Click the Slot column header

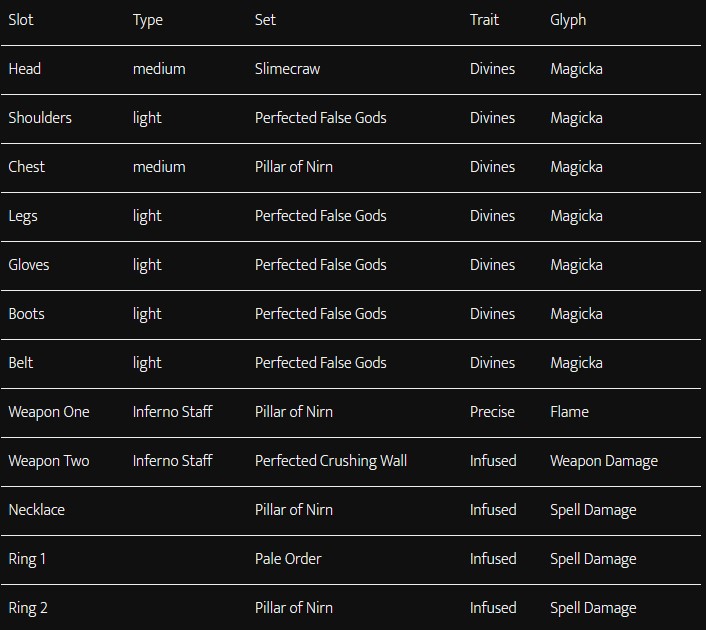click(21, 20)
